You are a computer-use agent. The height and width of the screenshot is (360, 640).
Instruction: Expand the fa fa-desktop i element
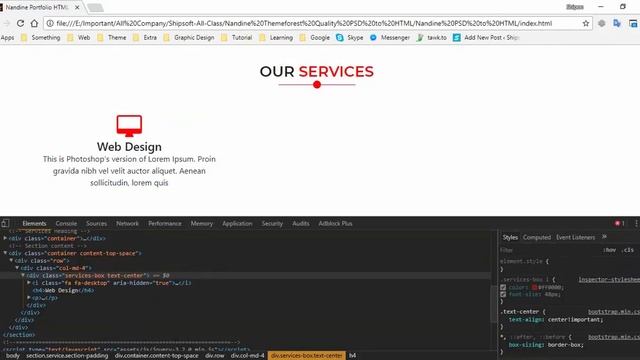[29, 283]
